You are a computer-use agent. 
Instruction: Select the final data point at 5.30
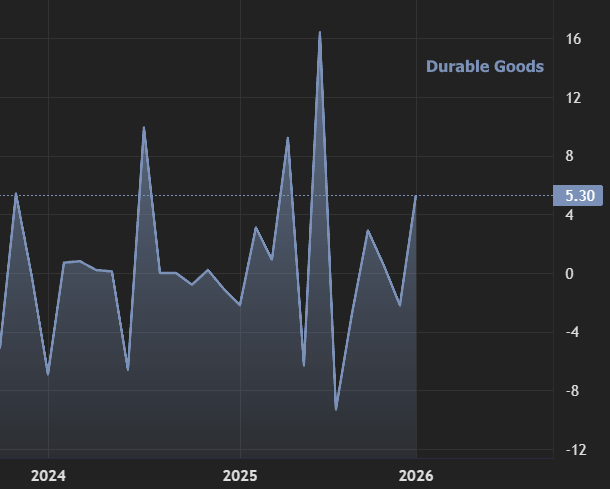click(x=416, y=196)
